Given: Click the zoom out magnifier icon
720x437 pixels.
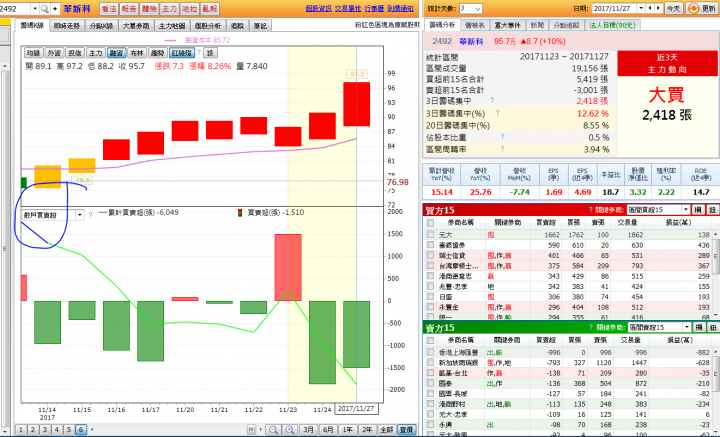Looking at the screenshot, I should [x=273, y=430].
